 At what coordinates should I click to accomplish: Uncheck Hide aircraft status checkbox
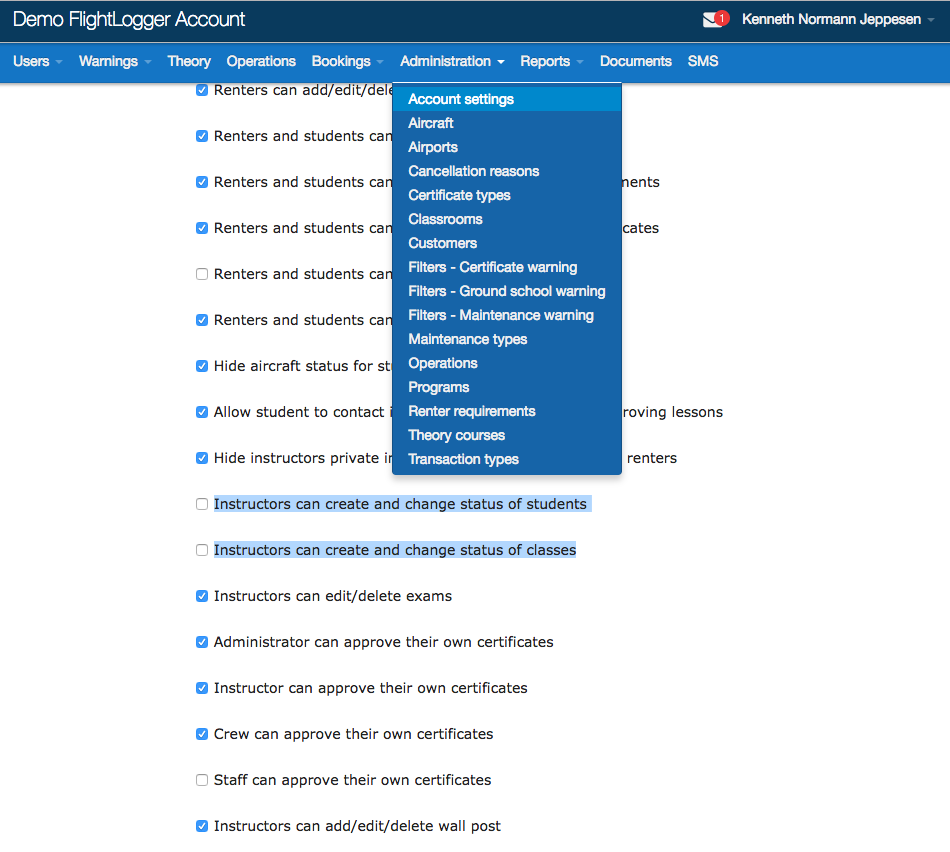tap(202, 366)
